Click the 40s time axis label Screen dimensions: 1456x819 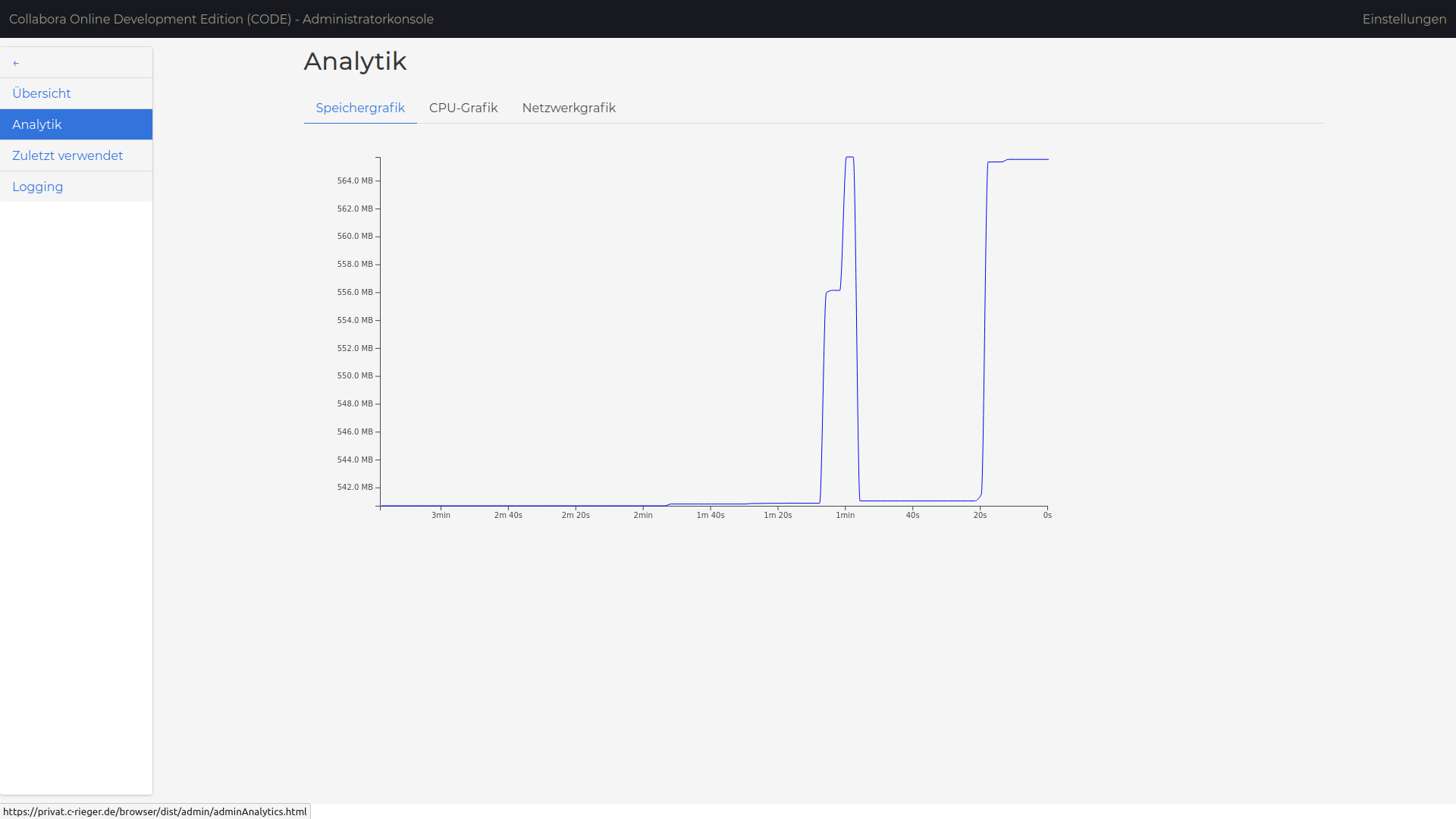tap(912, 515)
